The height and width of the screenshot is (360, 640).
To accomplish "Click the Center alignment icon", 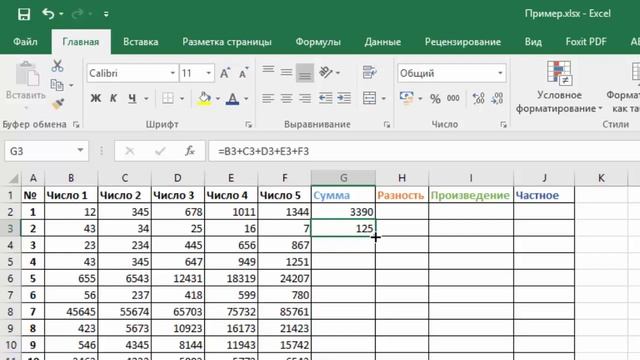I will [287, 98].
